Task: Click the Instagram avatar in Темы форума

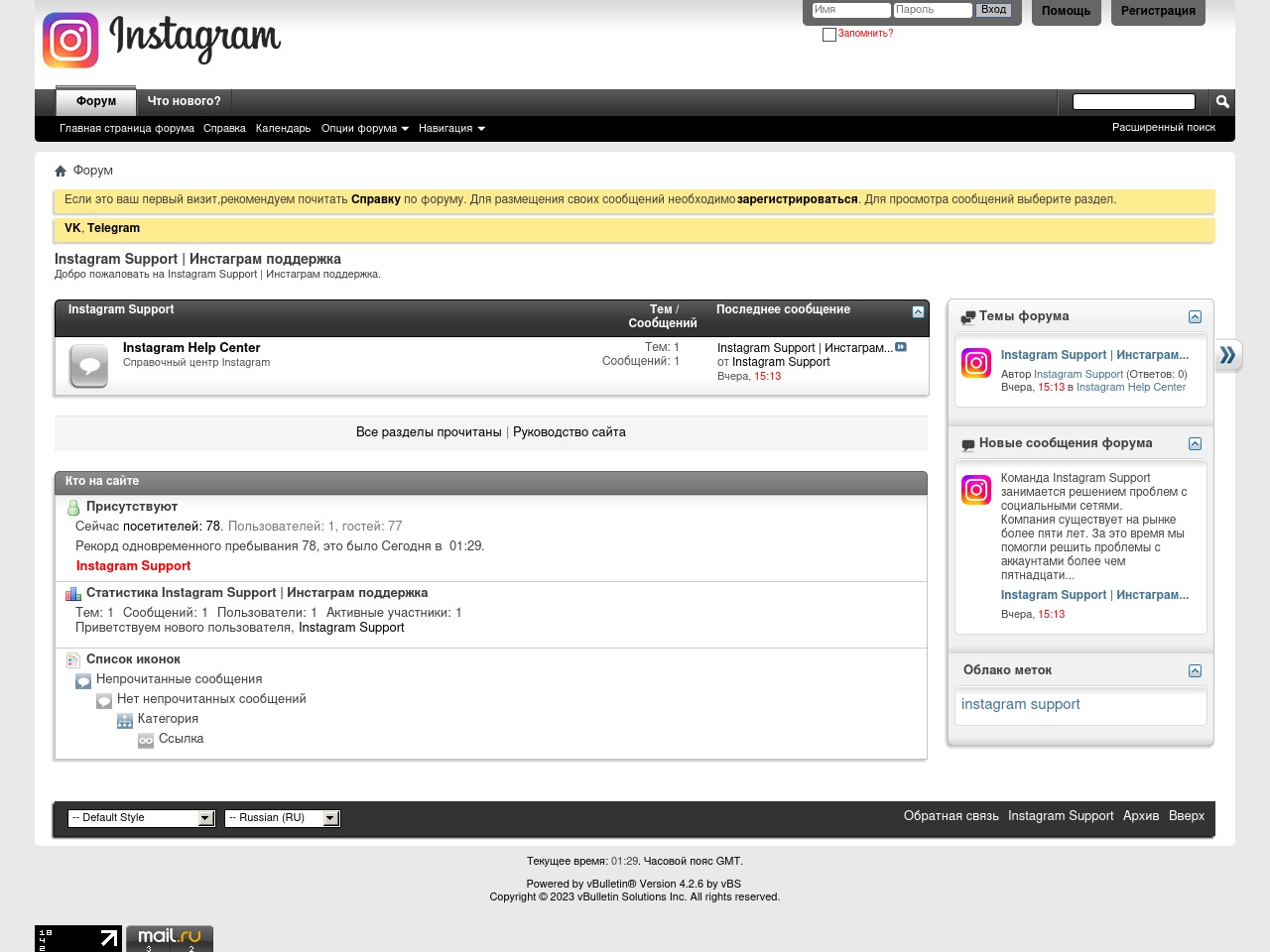Action: click(976, 363)
